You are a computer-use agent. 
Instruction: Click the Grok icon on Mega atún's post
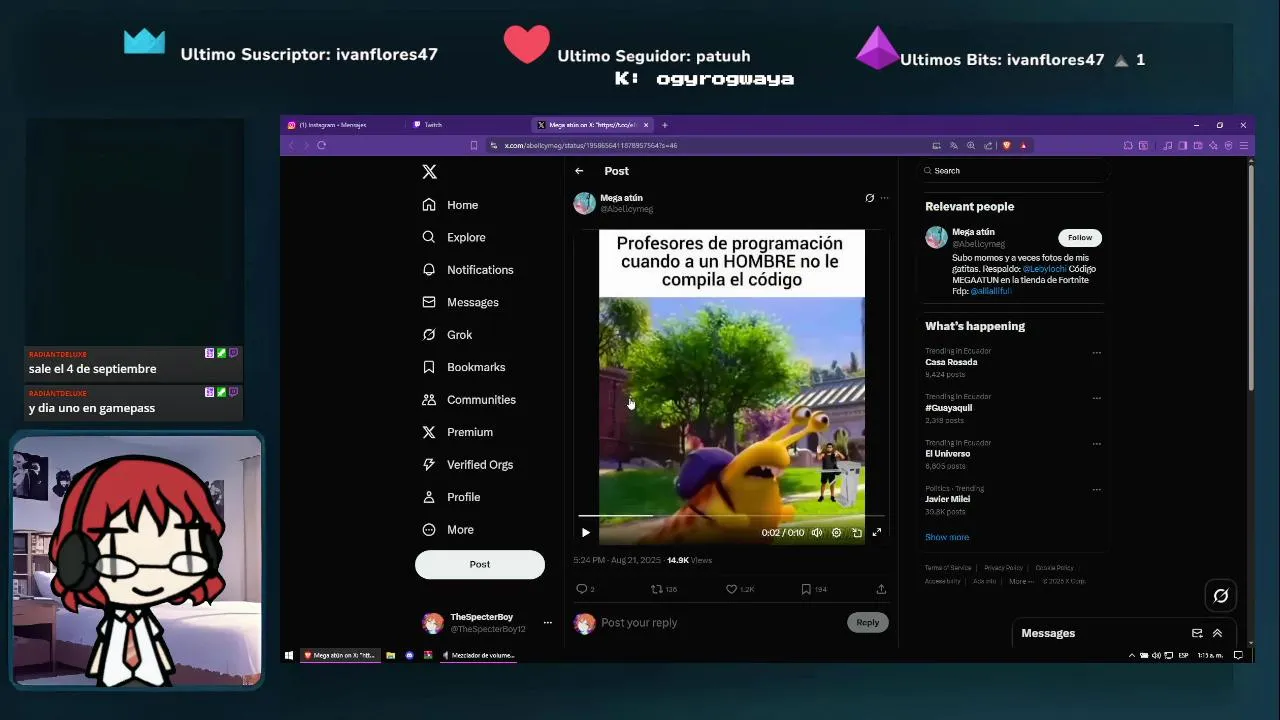click(x=870, y=198)
